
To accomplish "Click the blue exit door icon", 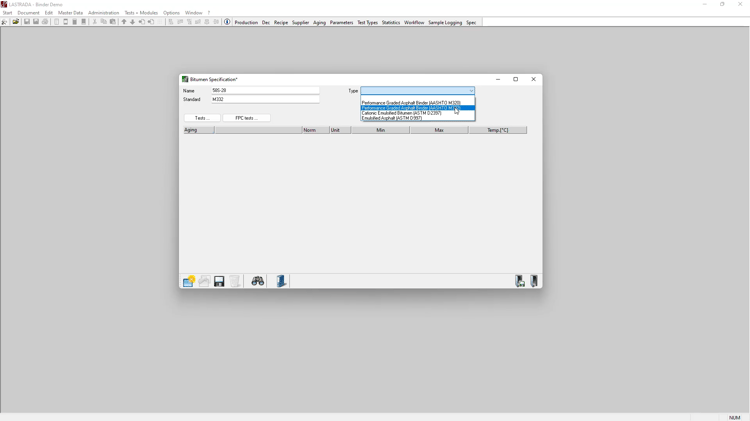I will coord(282,282).
